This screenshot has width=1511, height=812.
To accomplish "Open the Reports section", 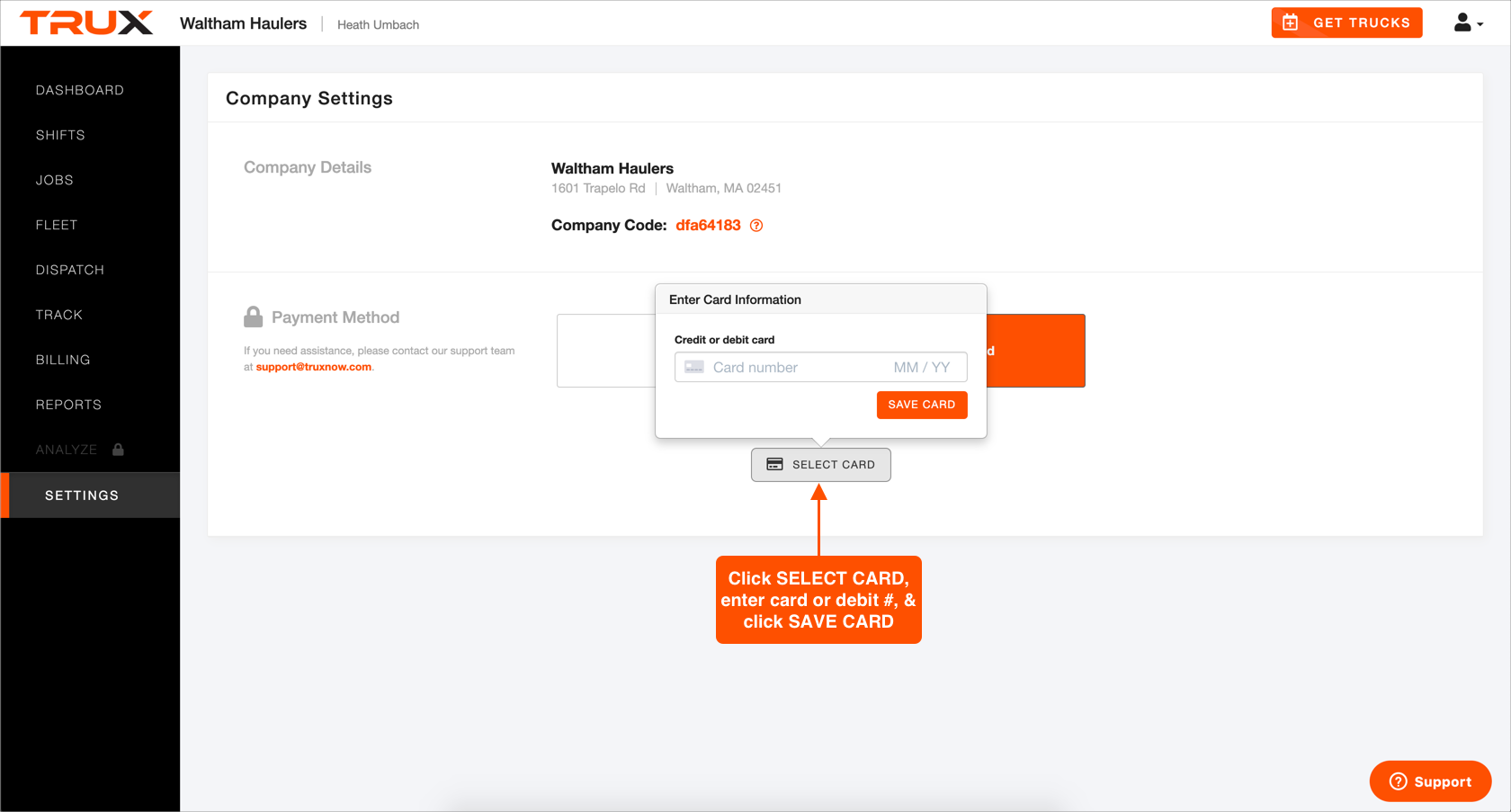I will [68, 405].
